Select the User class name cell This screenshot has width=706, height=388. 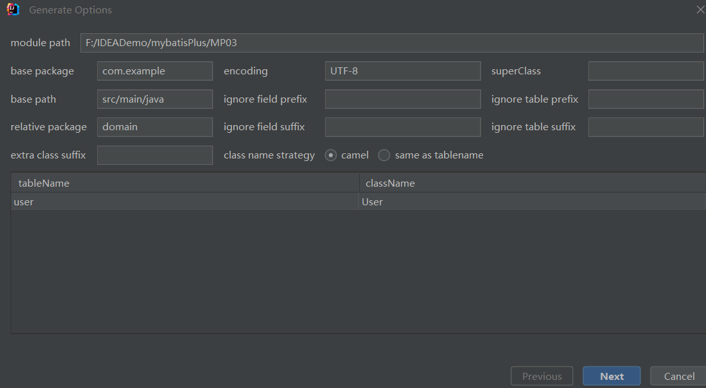pyautogui.click(x=532, y=202)
